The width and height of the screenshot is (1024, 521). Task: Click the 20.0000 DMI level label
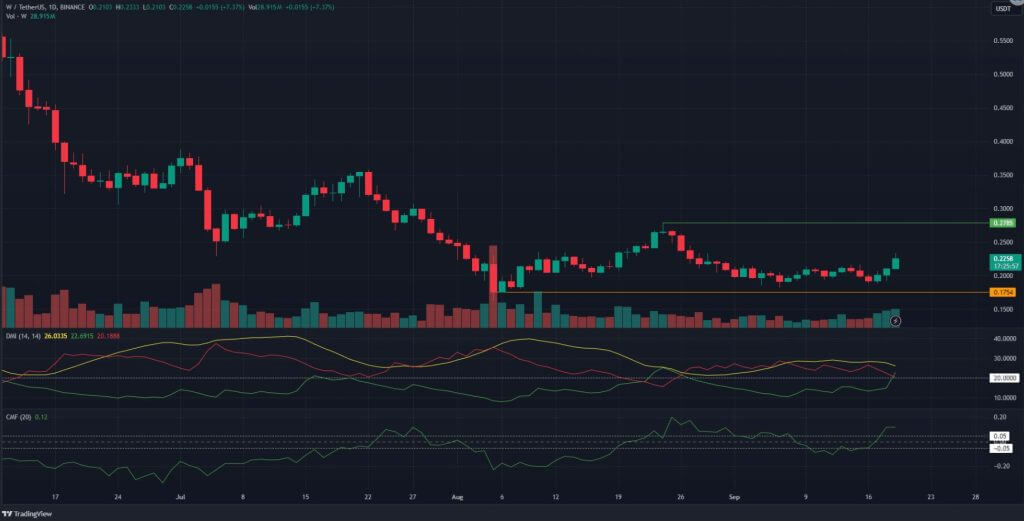pyautogui.click(x=1004, y=378)
